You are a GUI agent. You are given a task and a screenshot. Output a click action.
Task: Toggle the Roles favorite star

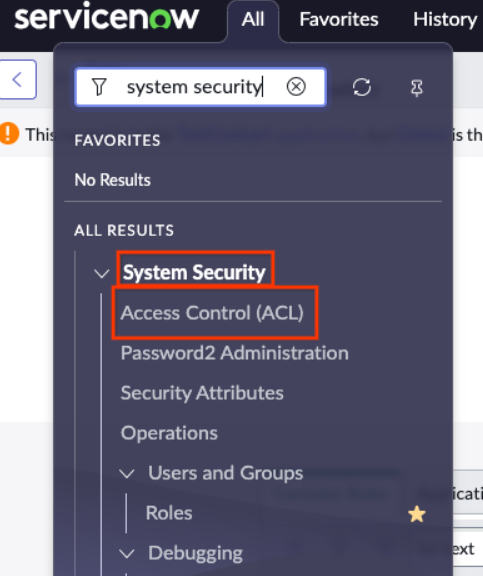click(x=417, y=514)
